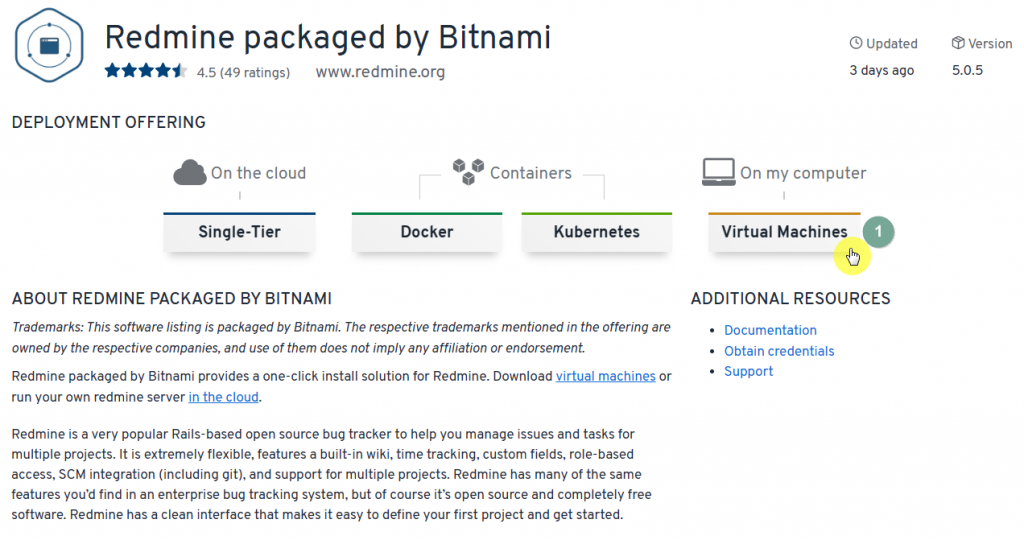Click the cloud icon above Single-Tier
1024x540 pixels.
click(190, 173)
